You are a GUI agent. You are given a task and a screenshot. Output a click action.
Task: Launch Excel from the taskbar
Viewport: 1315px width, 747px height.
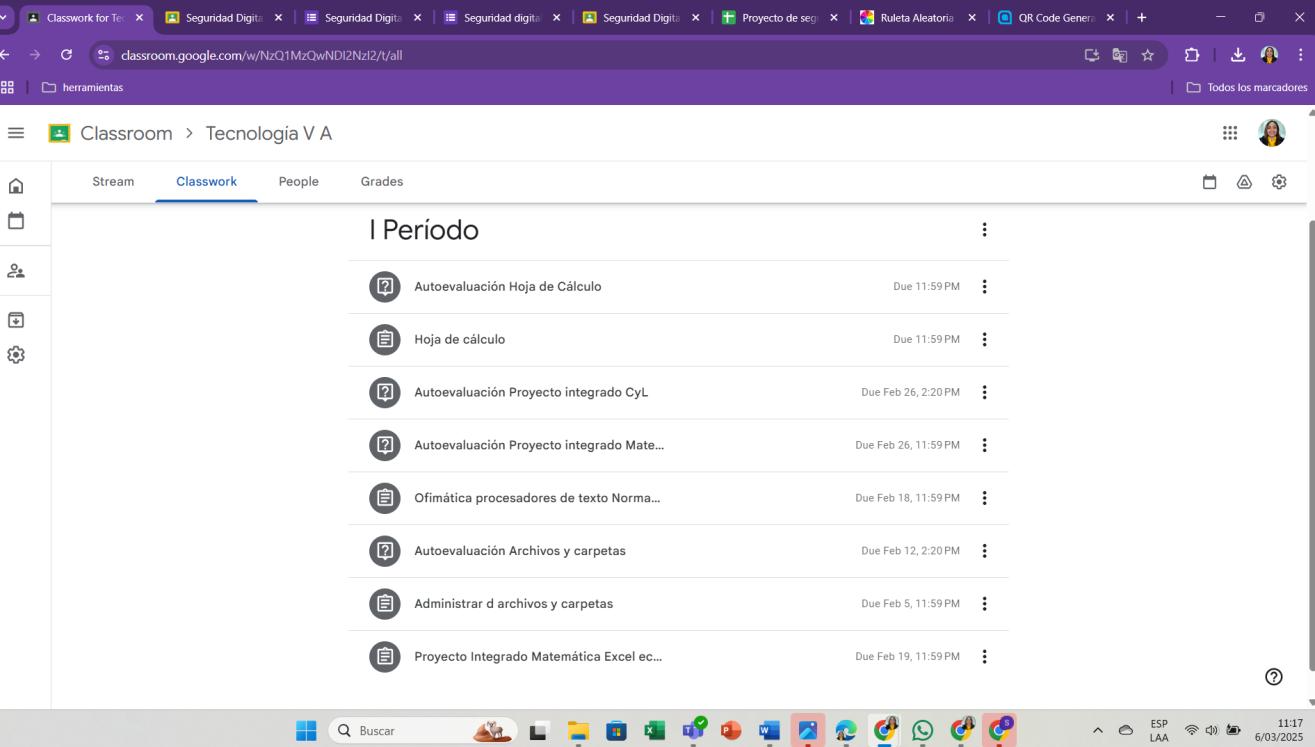655,731
